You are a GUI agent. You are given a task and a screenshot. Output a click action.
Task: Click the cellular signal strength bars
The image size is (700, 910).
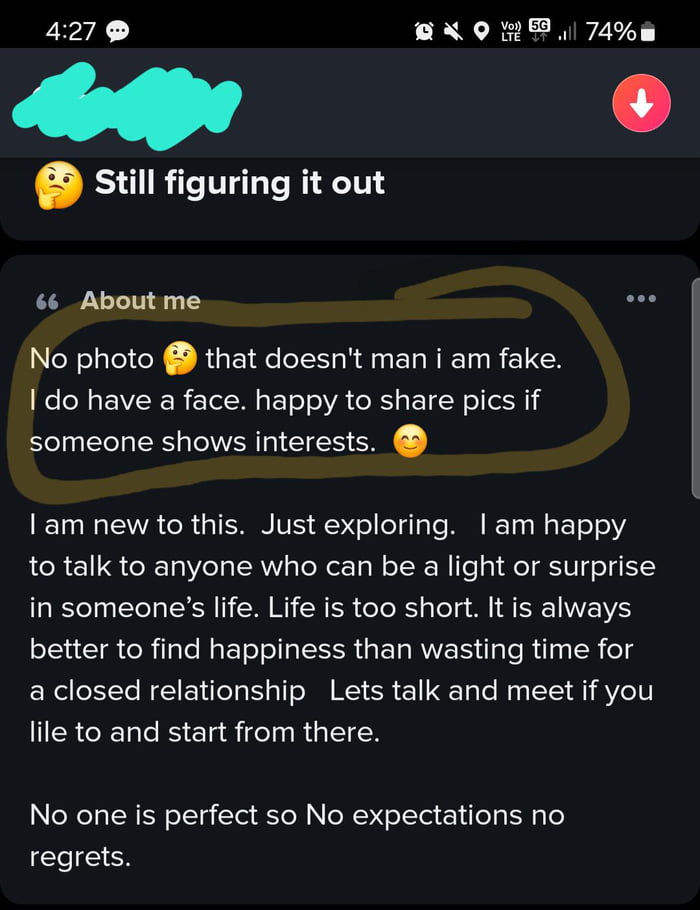(567, 31)
